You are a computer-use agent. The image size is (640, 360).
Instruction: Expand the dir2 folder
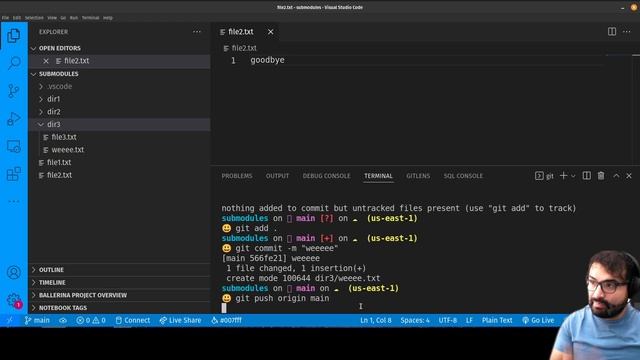[119, 112]
